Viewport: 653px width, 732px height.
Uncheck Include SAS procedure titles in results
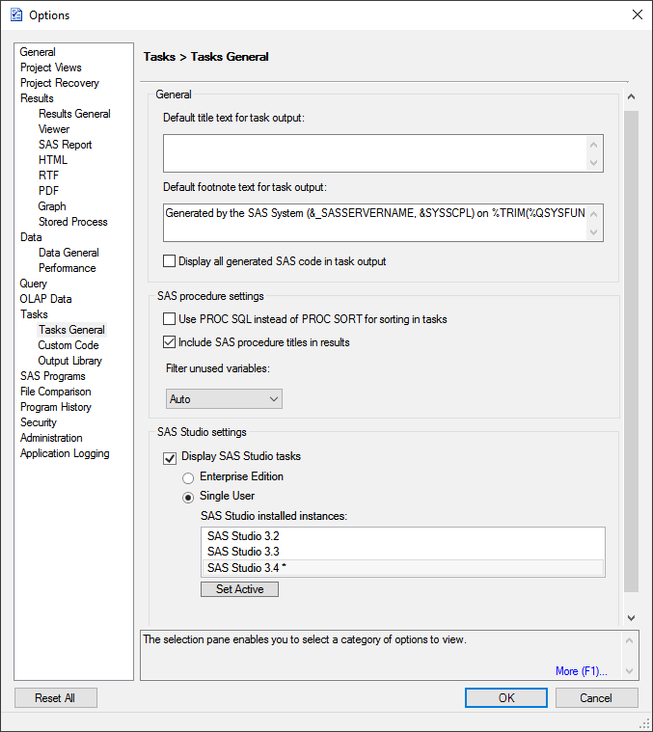click(169, 342)
